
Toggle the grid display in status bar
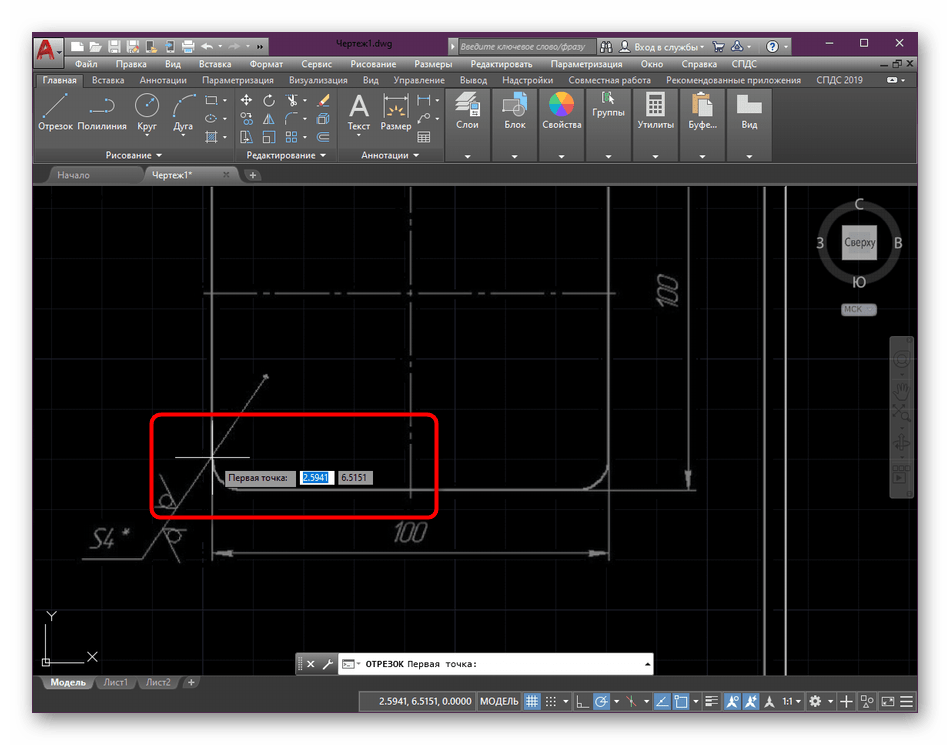(x=531, y=701)
